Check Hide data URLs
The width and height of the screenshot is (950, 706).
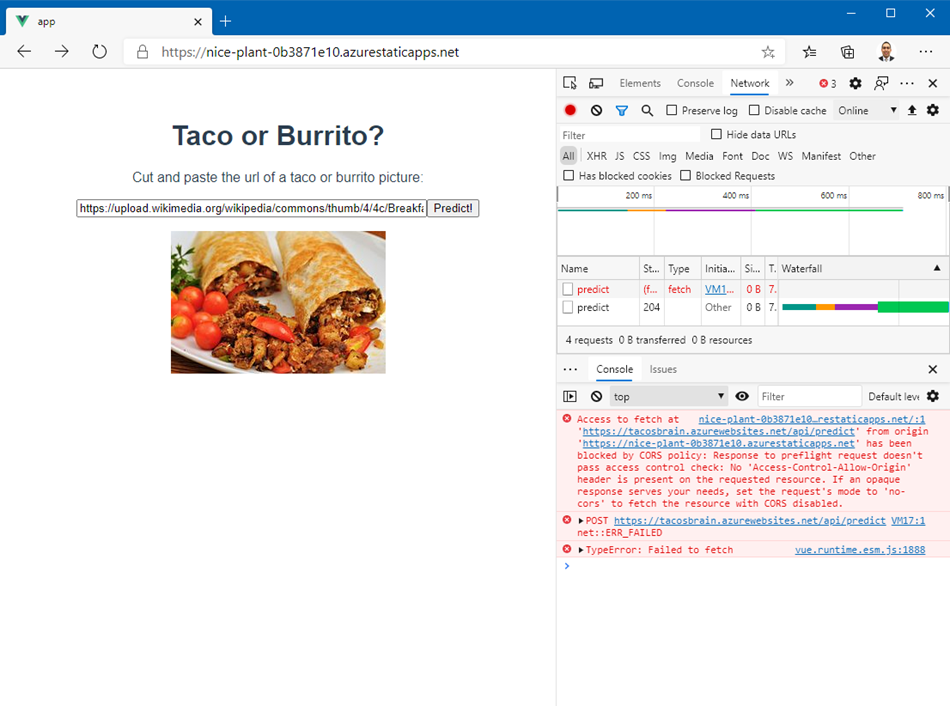coord(715,134)
